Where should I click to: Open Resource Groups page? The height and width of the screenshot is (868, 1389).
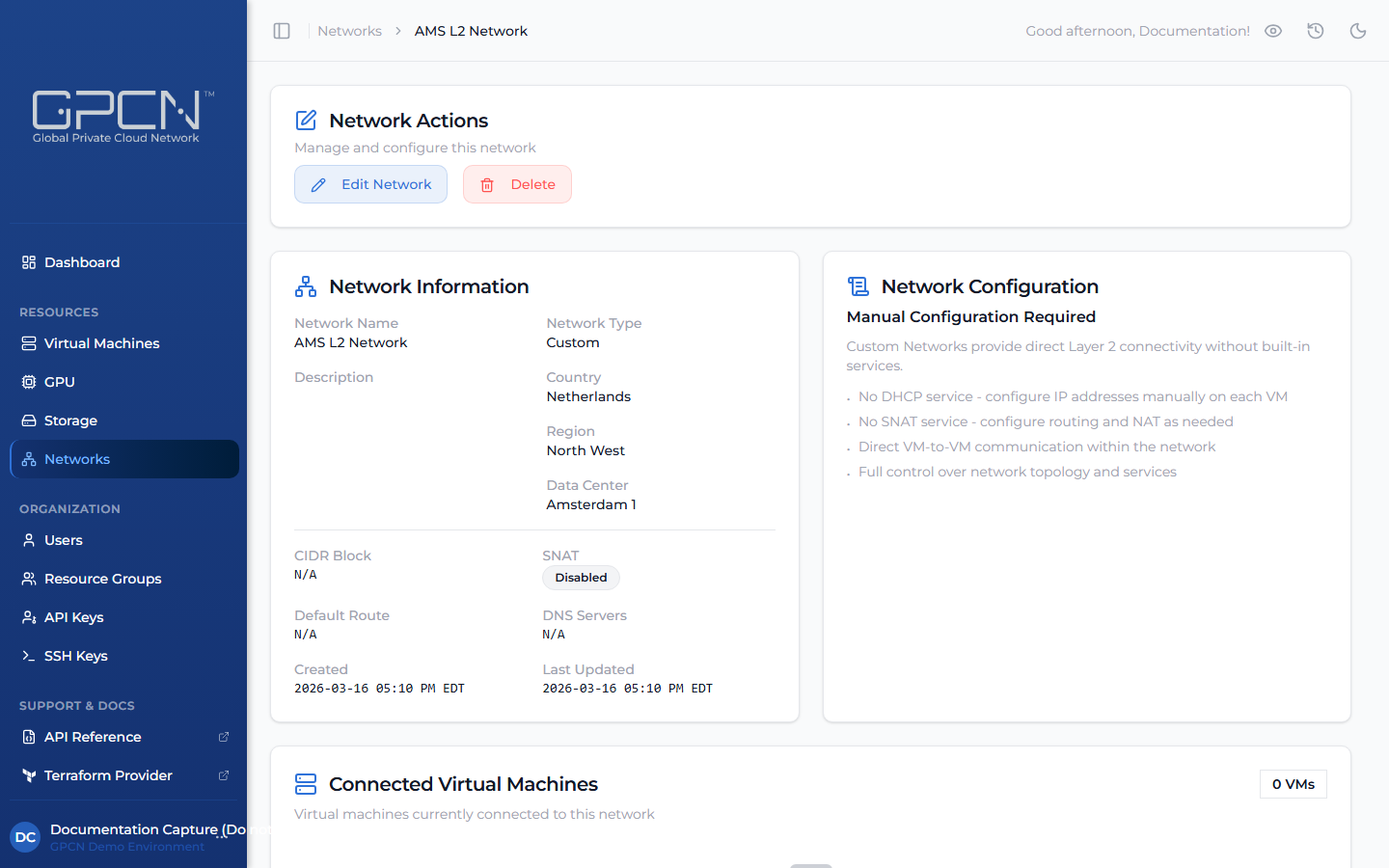point(124,579)
